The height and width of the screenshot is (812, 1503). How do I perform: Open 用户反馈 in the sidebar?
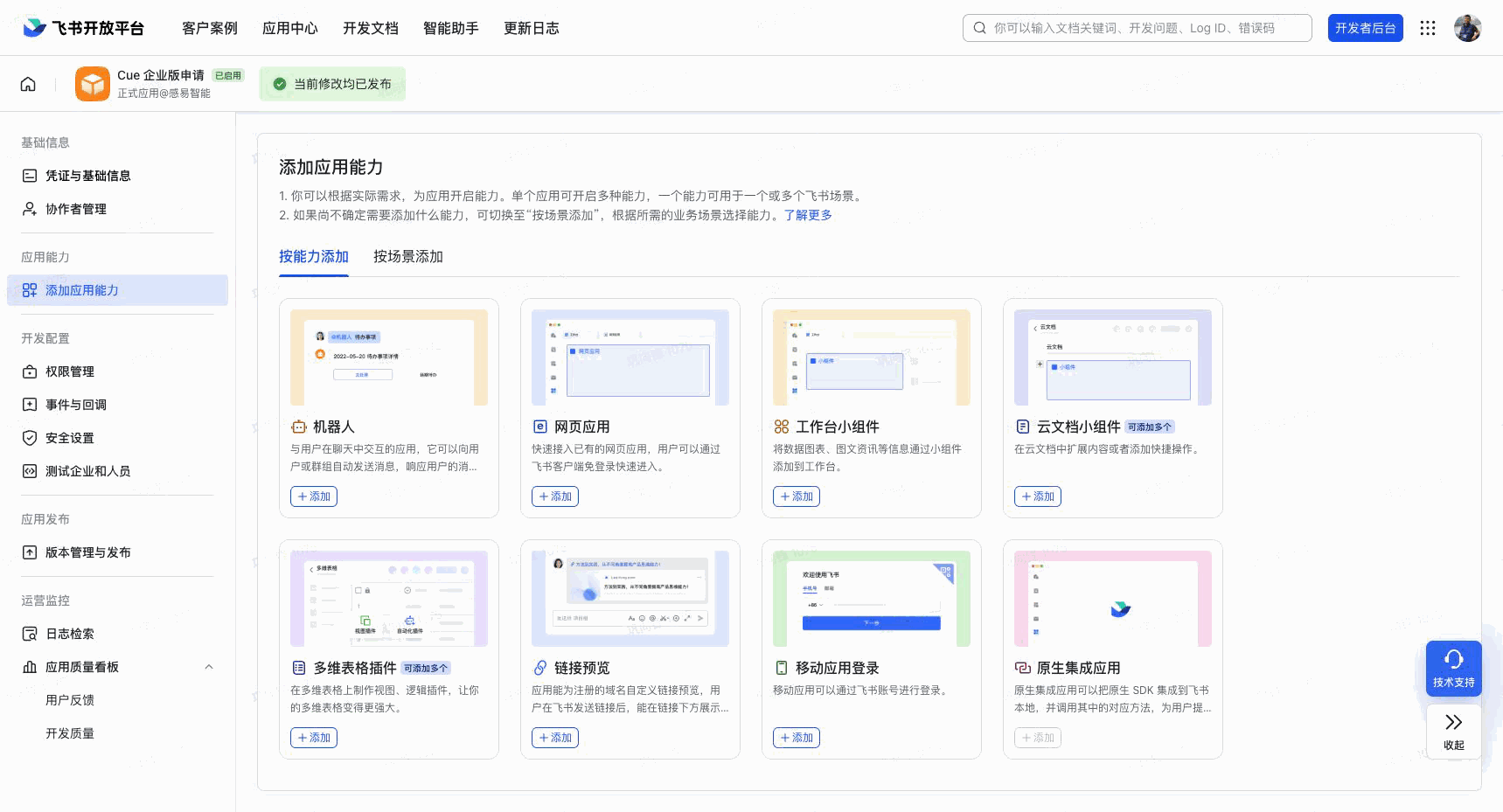click(x=70, y=700)
